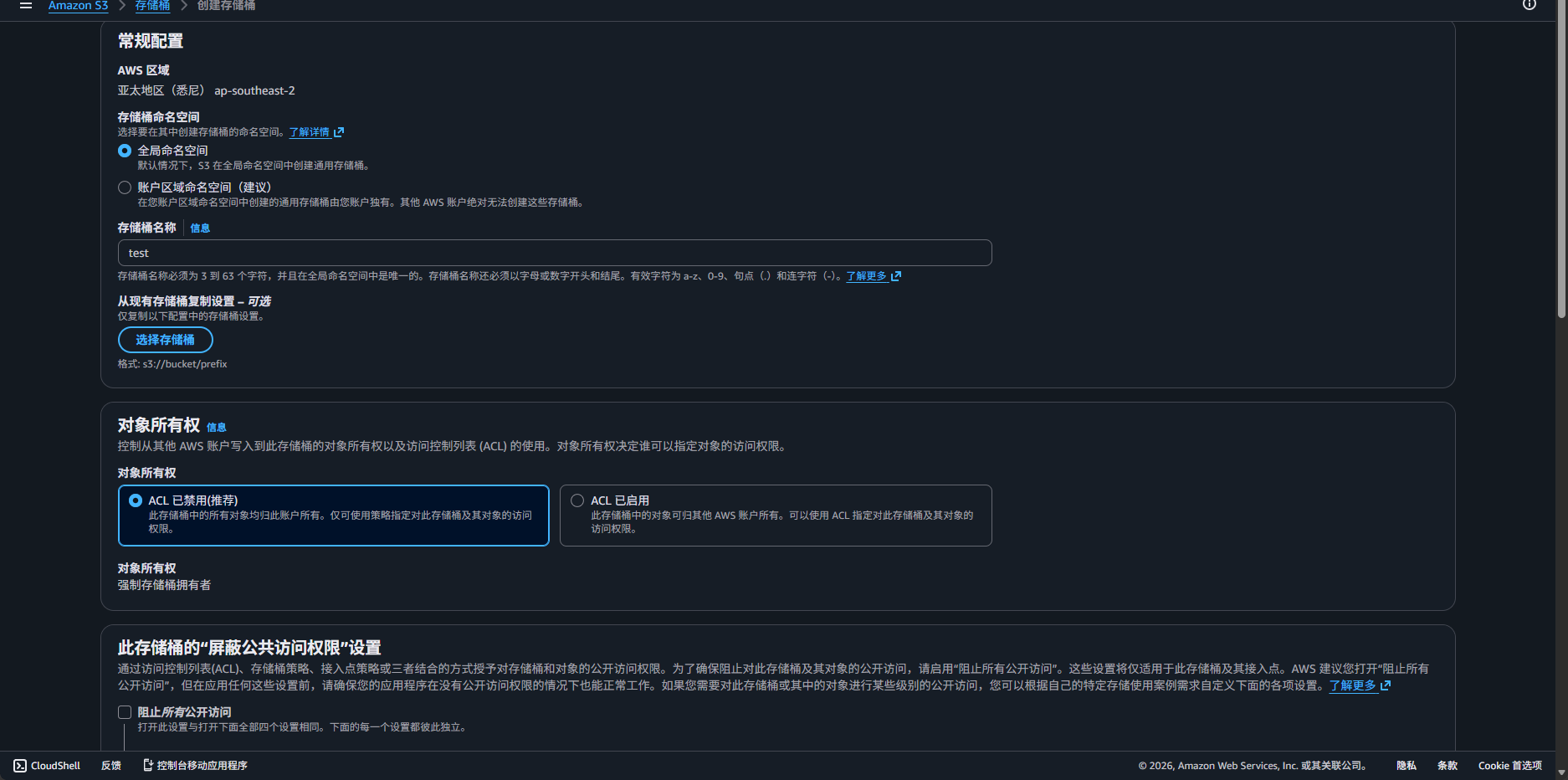Click the 创建存储桶 breadcrumb text

(226, 6)
